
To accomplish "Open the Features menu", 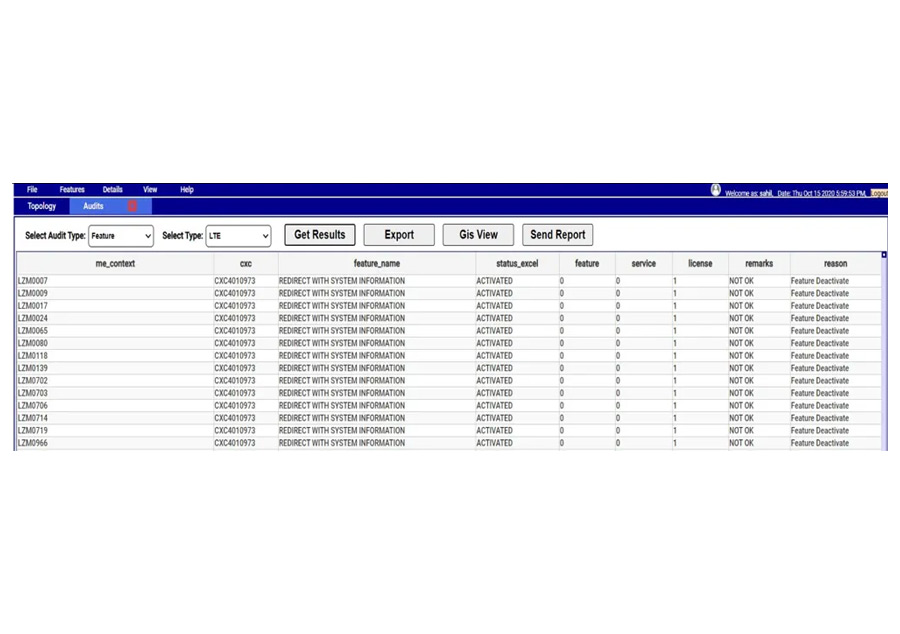I will coord(71,189).
